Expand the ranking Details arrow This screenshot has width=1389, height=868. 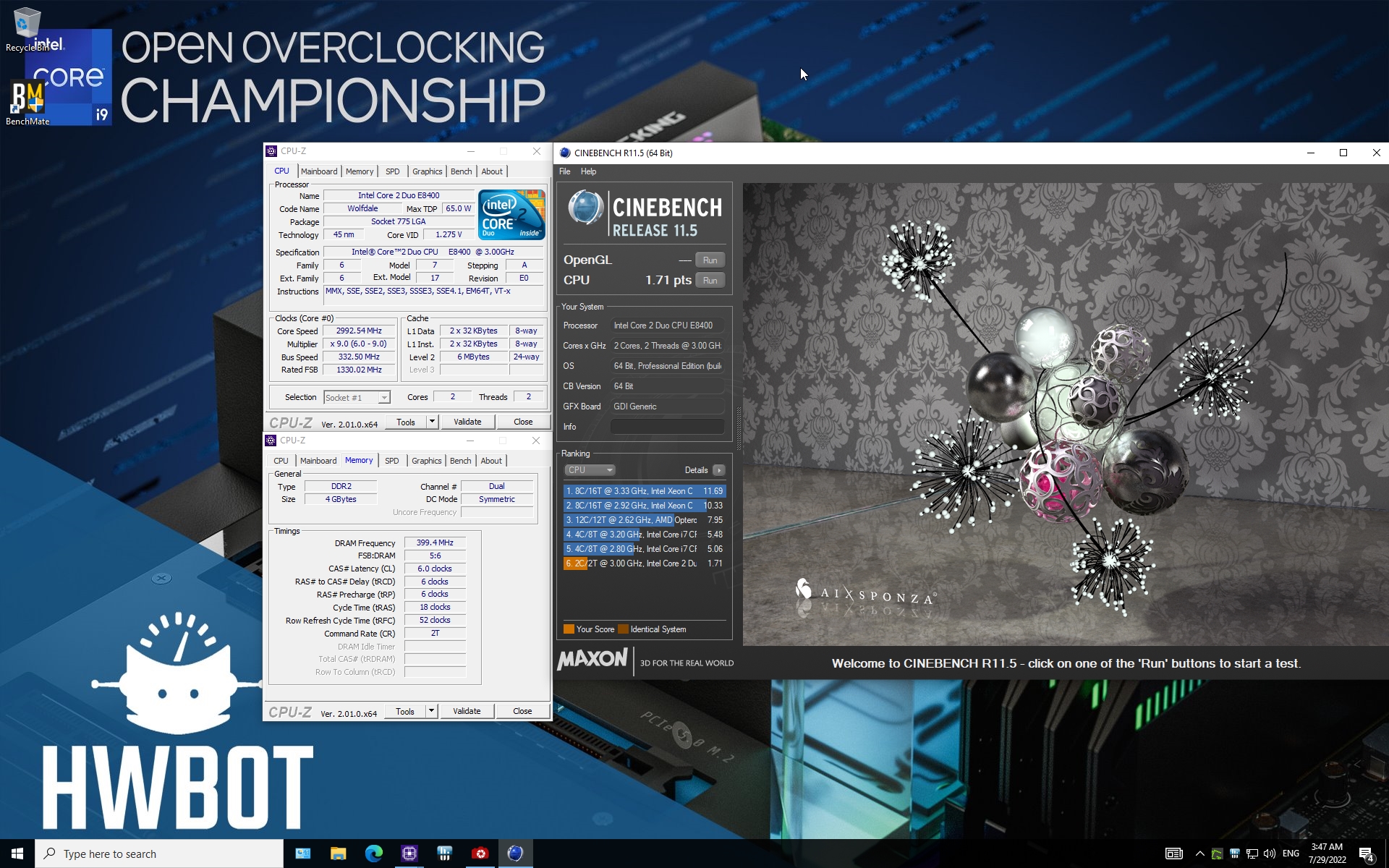point(718,470)
